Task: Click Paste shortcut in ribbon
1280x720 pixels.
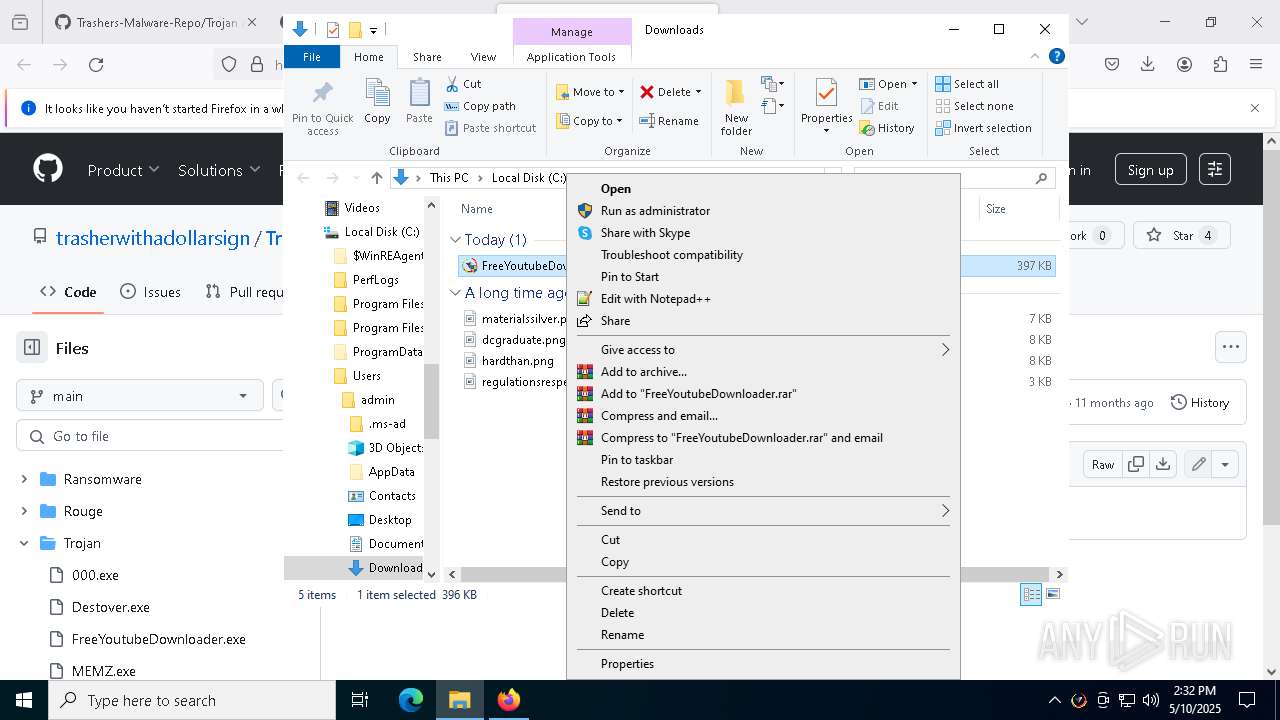Action: coord(491,128)
